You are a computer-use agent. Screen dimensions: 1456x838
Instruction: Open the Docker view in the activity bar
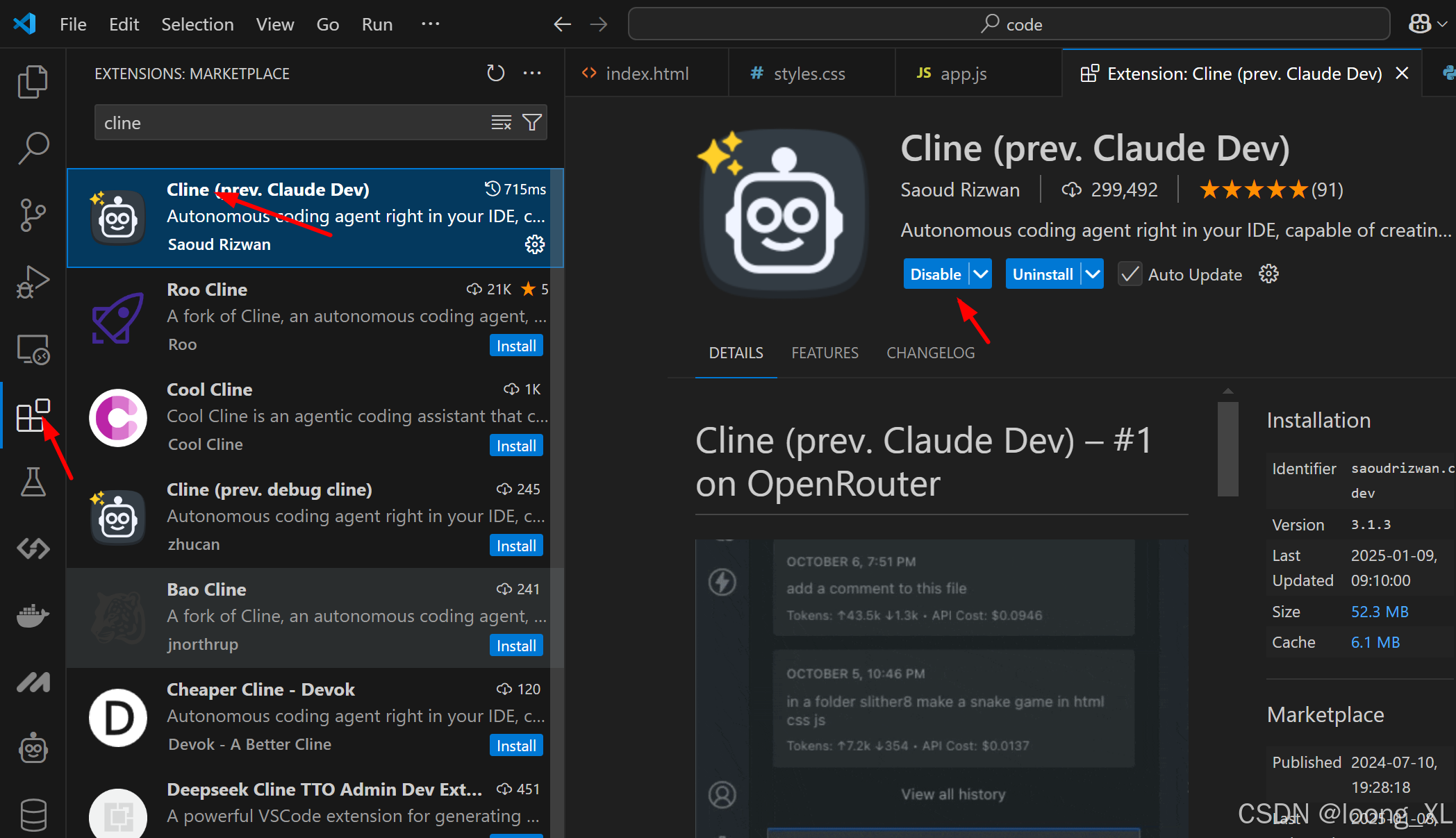(33, 616)
